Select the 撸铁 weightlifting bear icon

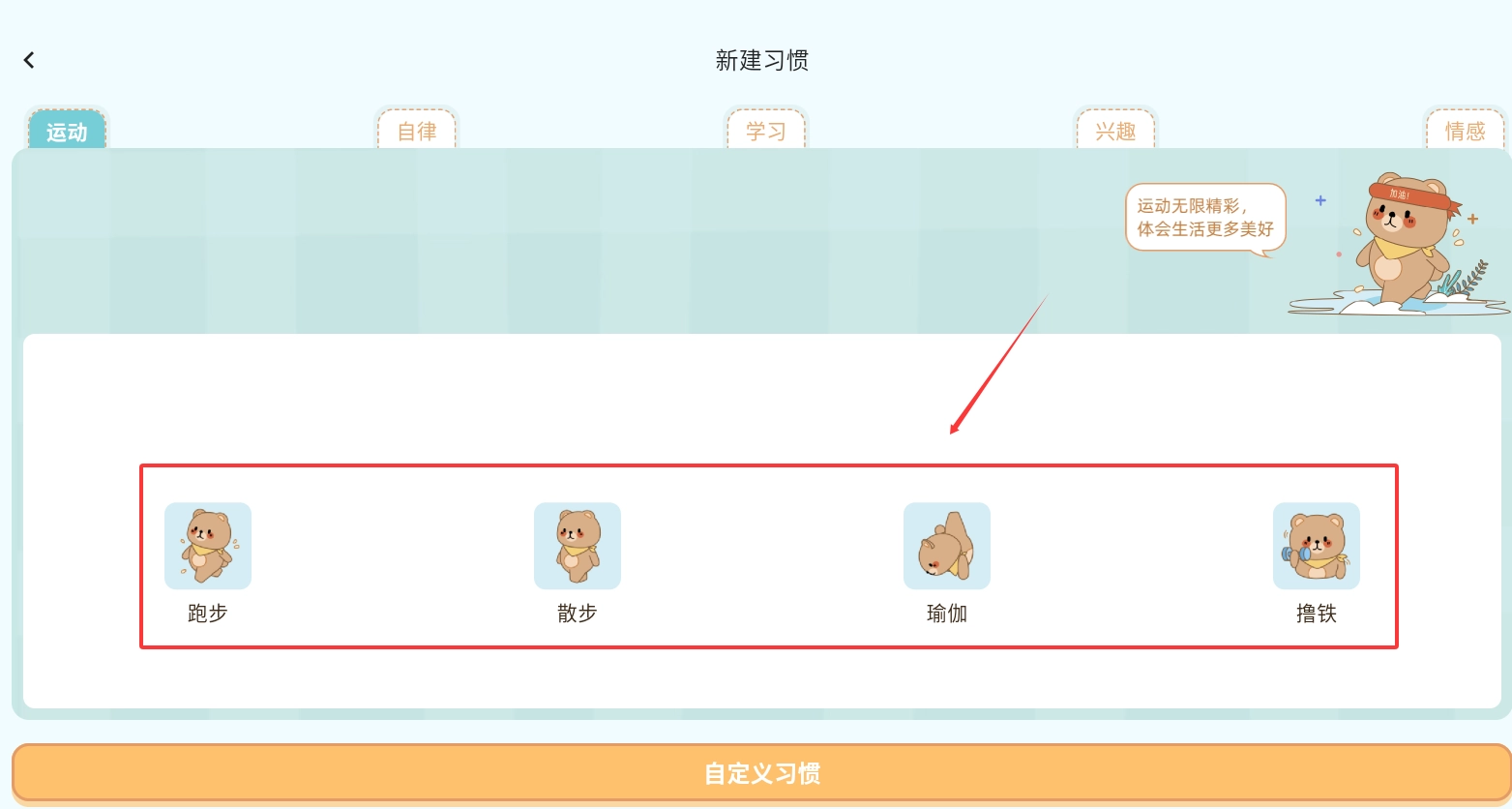[x=1317, y=546]
